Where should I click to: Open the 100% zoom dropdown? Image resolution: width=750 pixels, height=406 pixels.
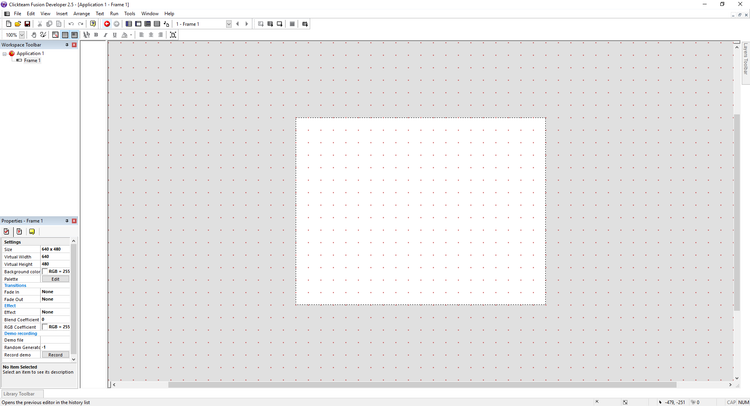[x=22, y=35]
